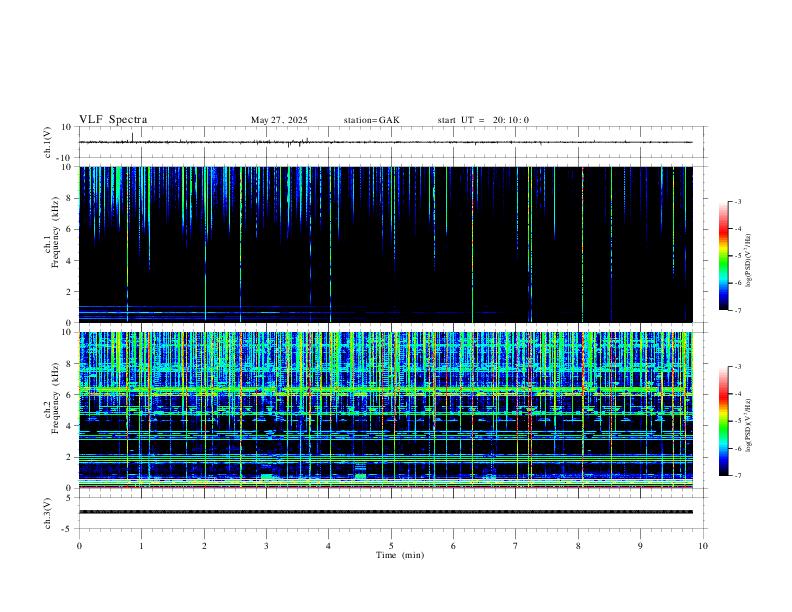Screen dimensions: 792x612
Task: Click the "-3" tick on the ch.1 color bar
Action: (x=738, y=201)
